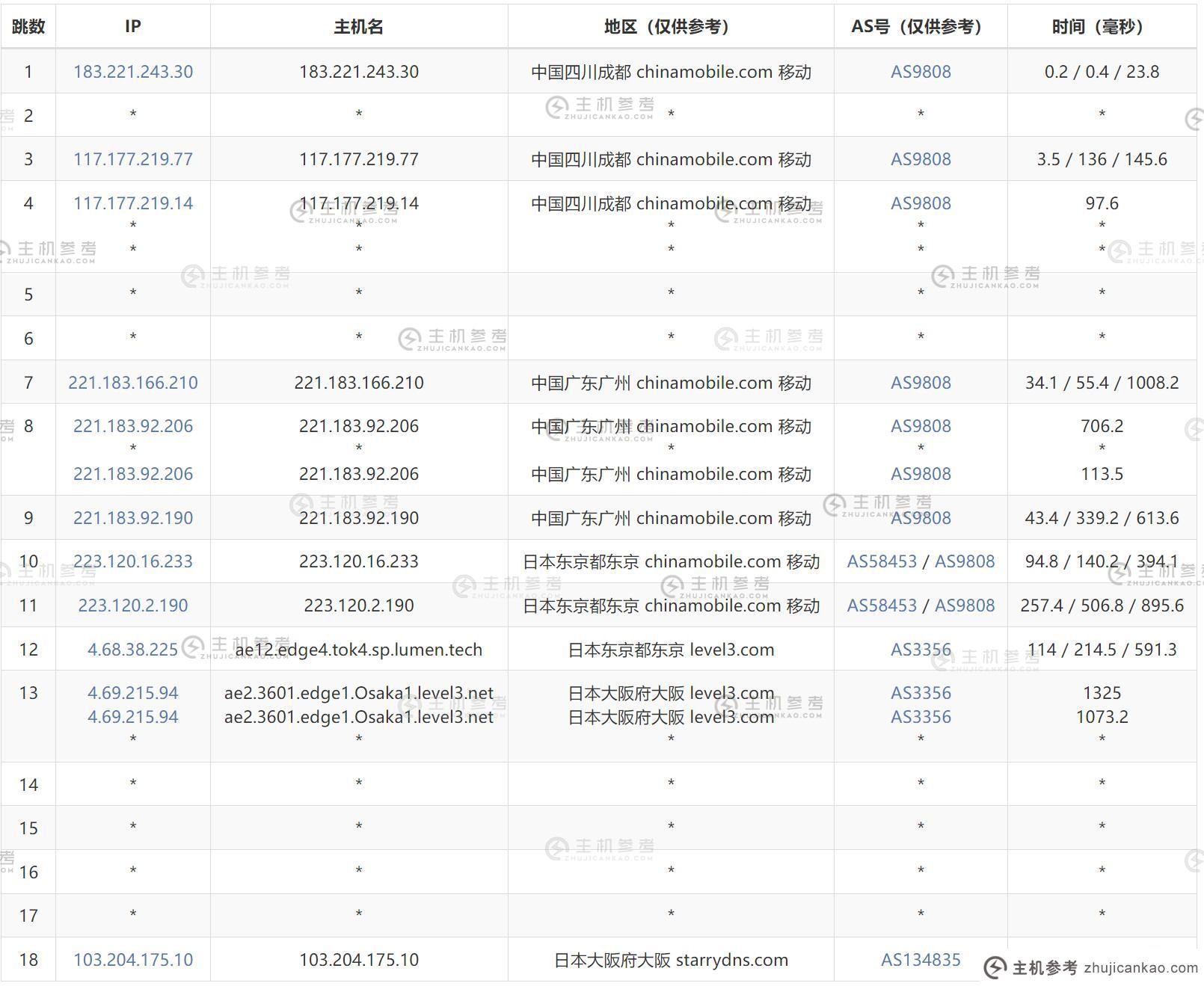
Task: Click time value 43.4 / 339.2 / 613.6
Action: click(1102, 518)
